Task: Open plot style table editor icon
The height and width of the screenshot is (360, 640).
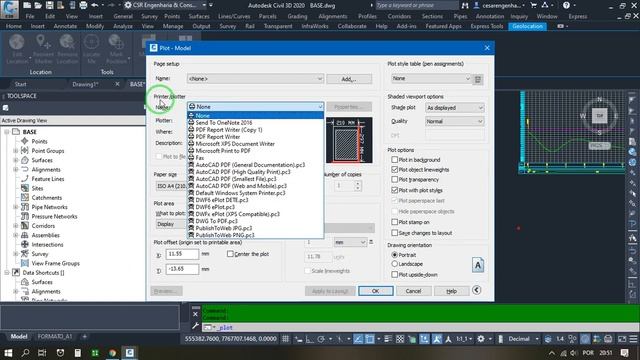Action: [x=478, y=79]
